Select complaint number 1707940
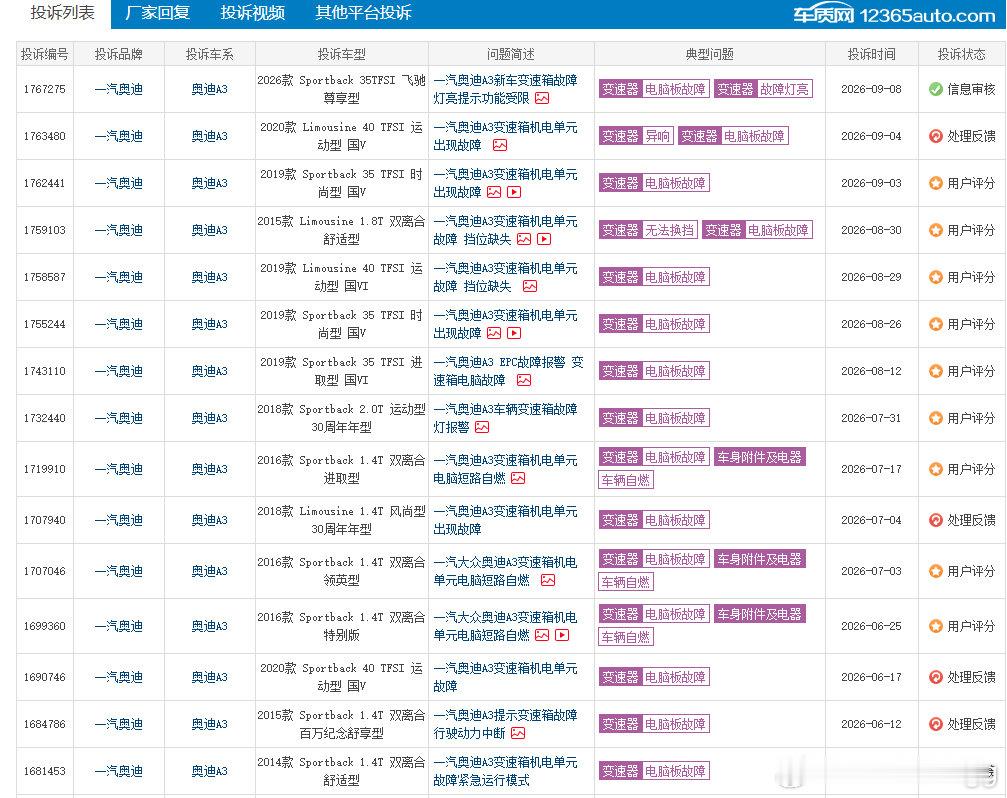1007x798 pixels. (44, 520)
